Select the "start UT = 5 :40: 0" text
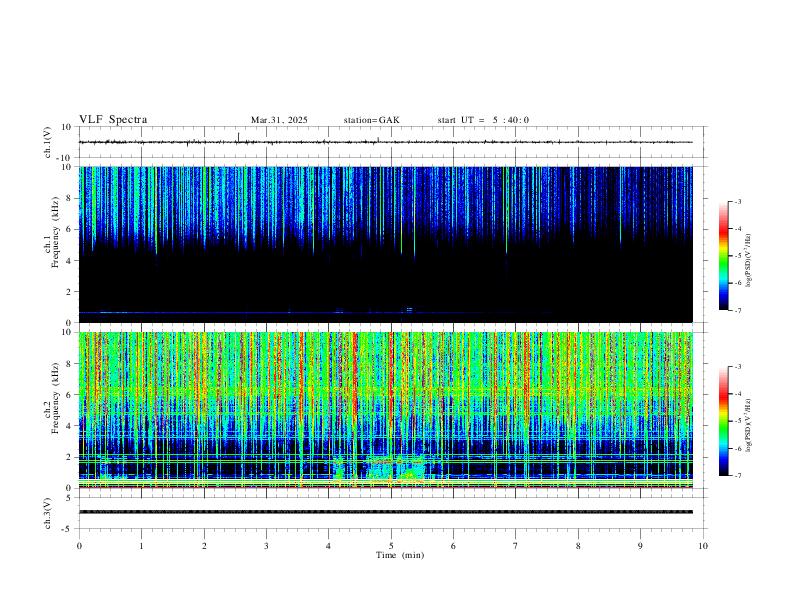Viewport: 792px width, 612px height. tap(483, 120)
